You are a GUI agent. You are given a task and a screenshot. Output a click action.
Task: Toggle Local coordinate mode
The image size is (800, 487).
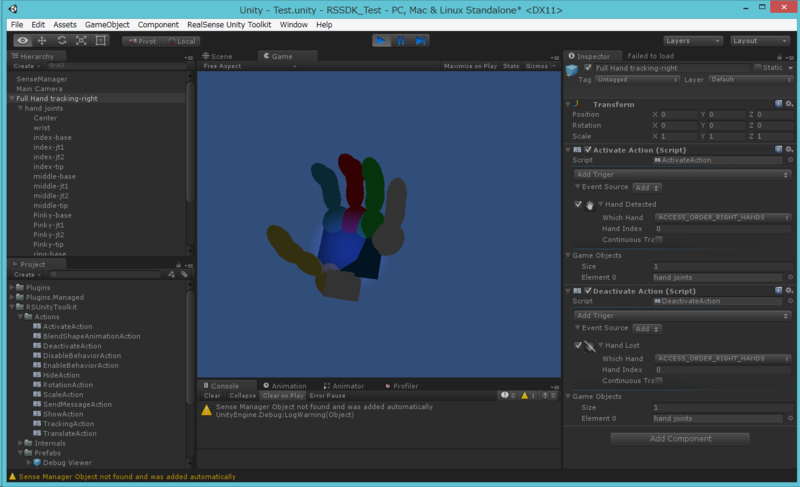182,41
